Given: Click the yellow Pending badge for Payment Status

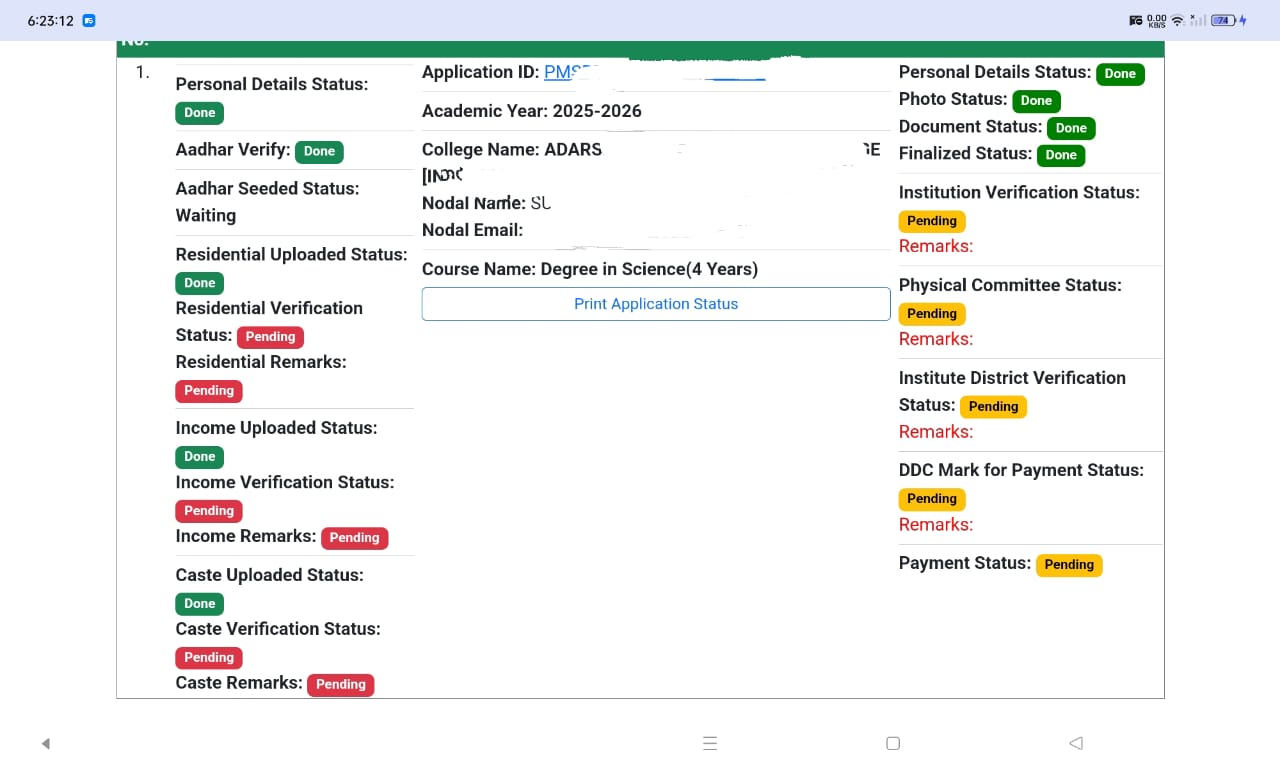Looking at the screenshot, I should coord(1068,565).
